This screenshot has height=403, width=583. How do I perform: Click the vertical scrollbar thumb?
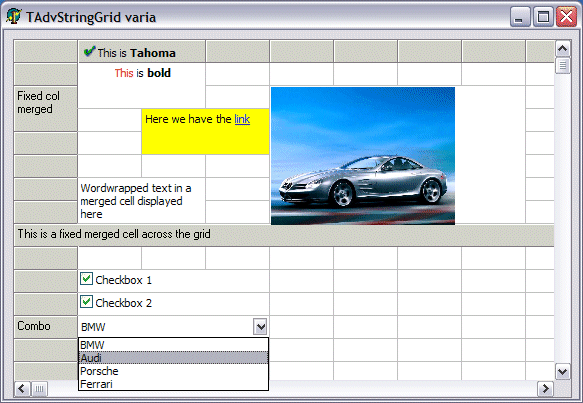[x=563, y=65]
